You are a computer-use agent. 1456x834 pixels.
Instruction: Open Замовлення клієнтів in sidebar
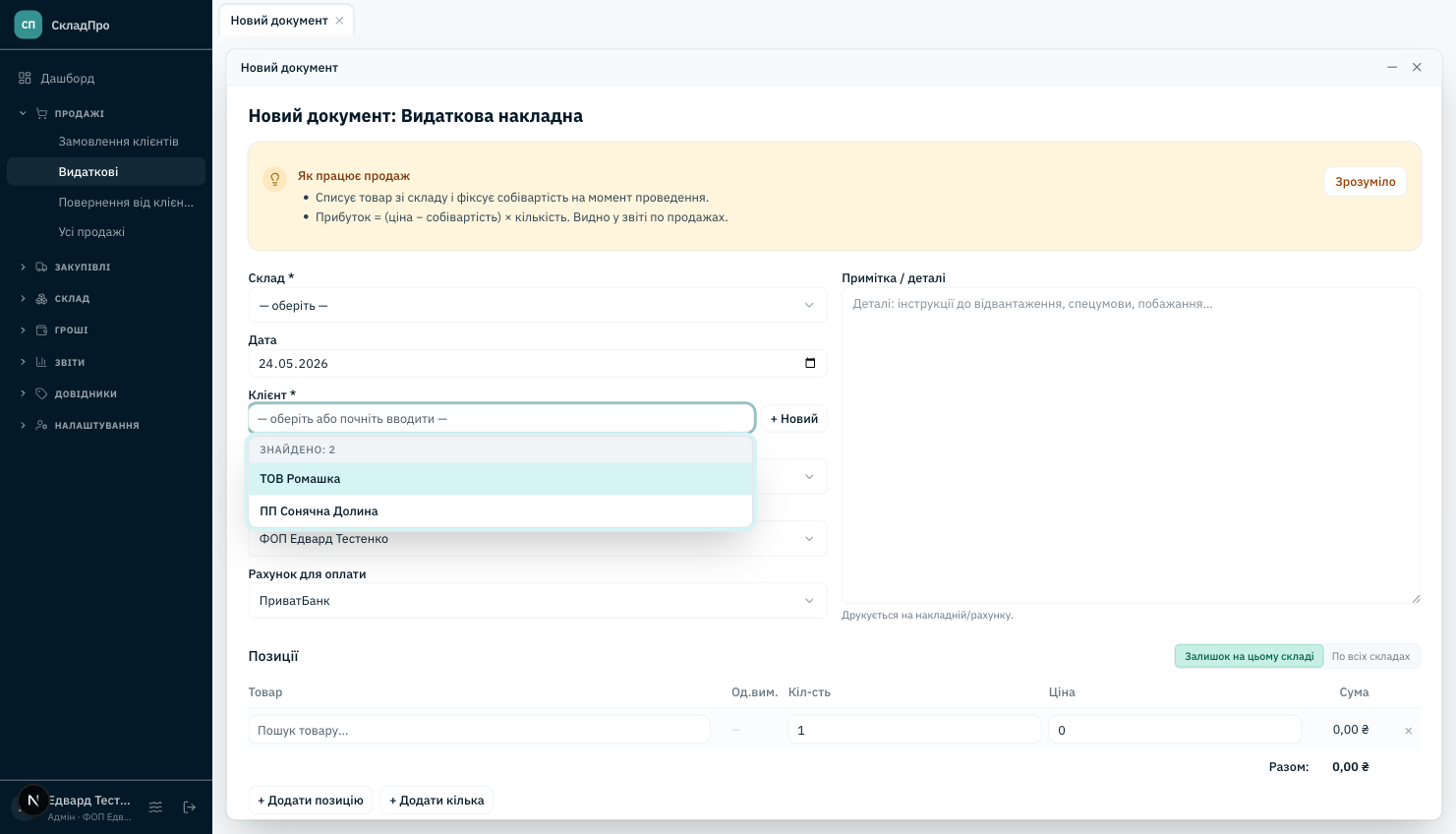118,142
